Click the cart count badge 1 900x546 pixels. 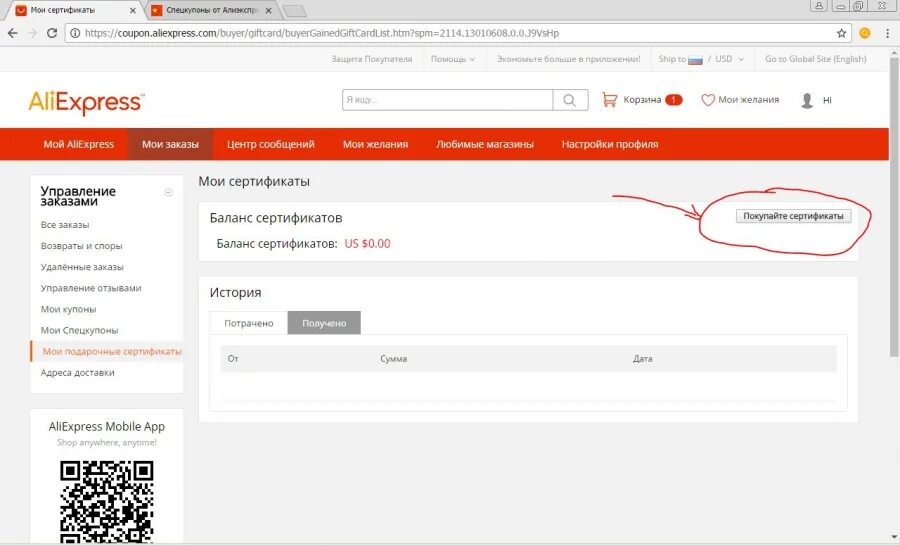(673, 100)
